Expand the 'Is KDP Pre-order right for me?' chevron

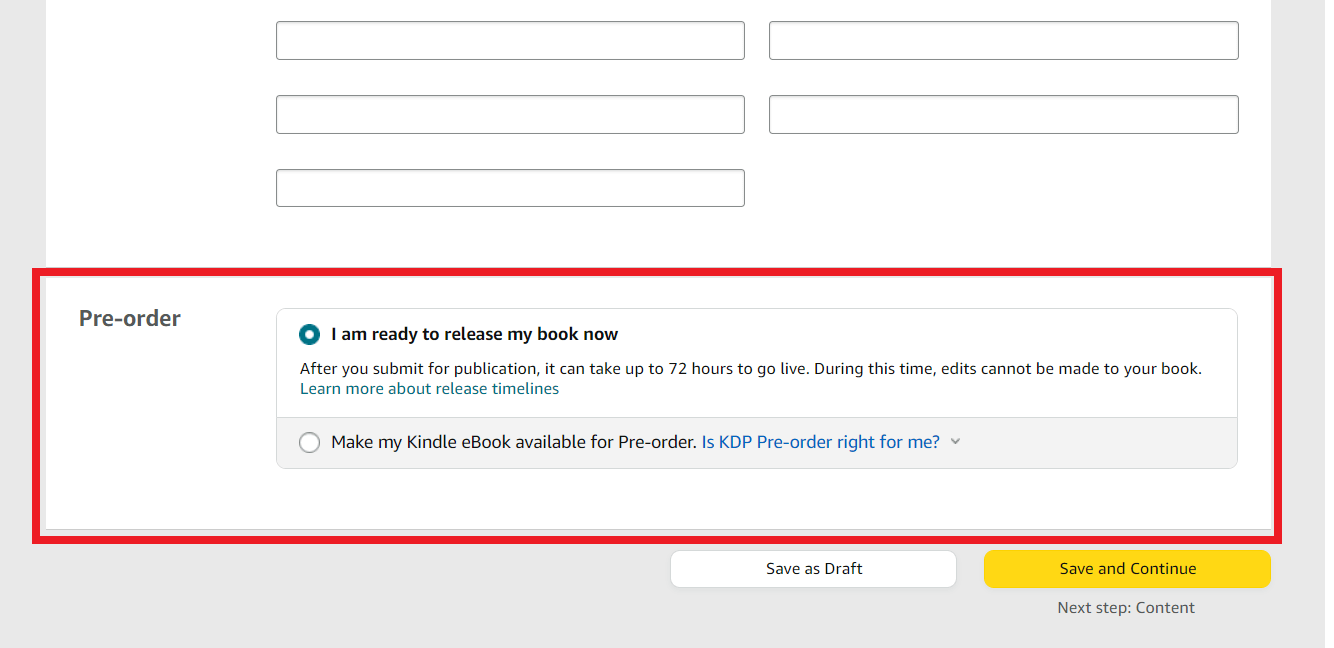(955, 441)
